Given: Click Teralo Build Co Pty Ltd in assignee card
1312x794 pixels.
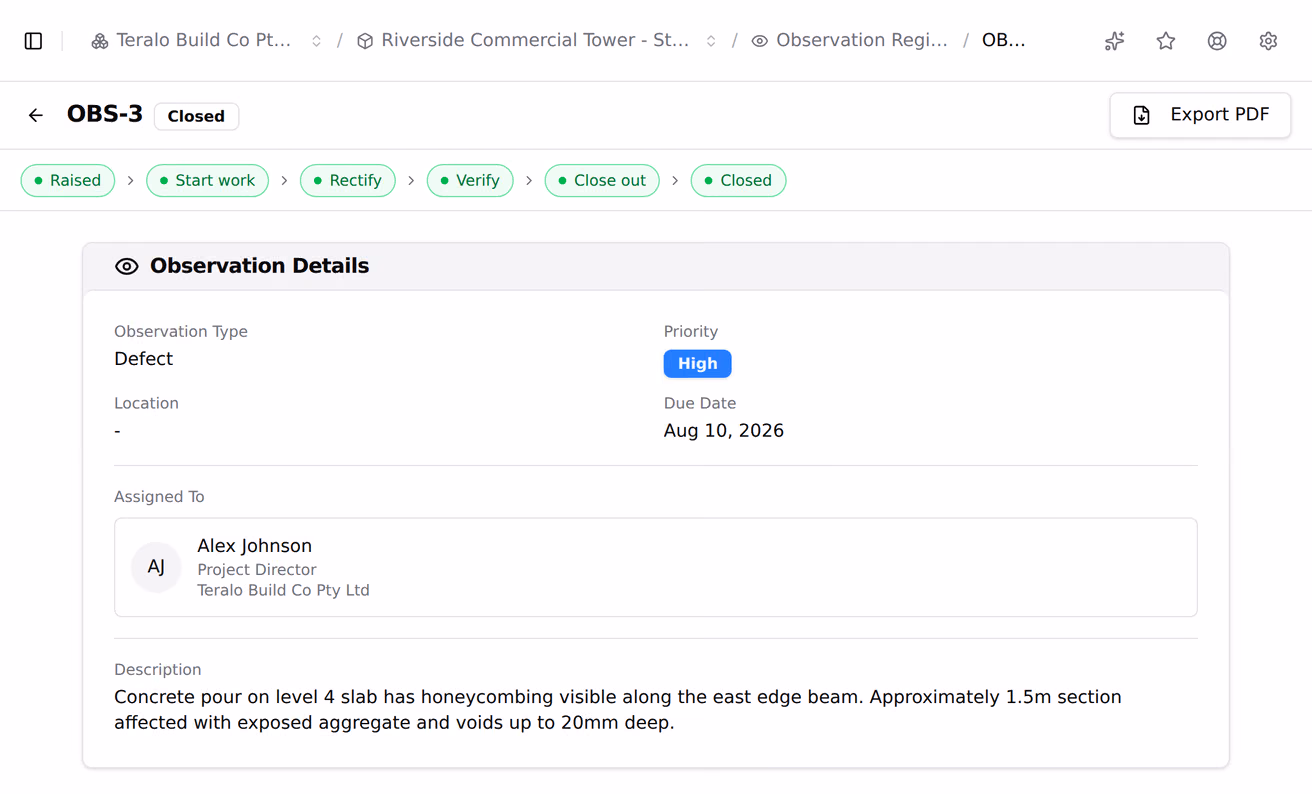Looking at the screenshot, I should [284, 591].
